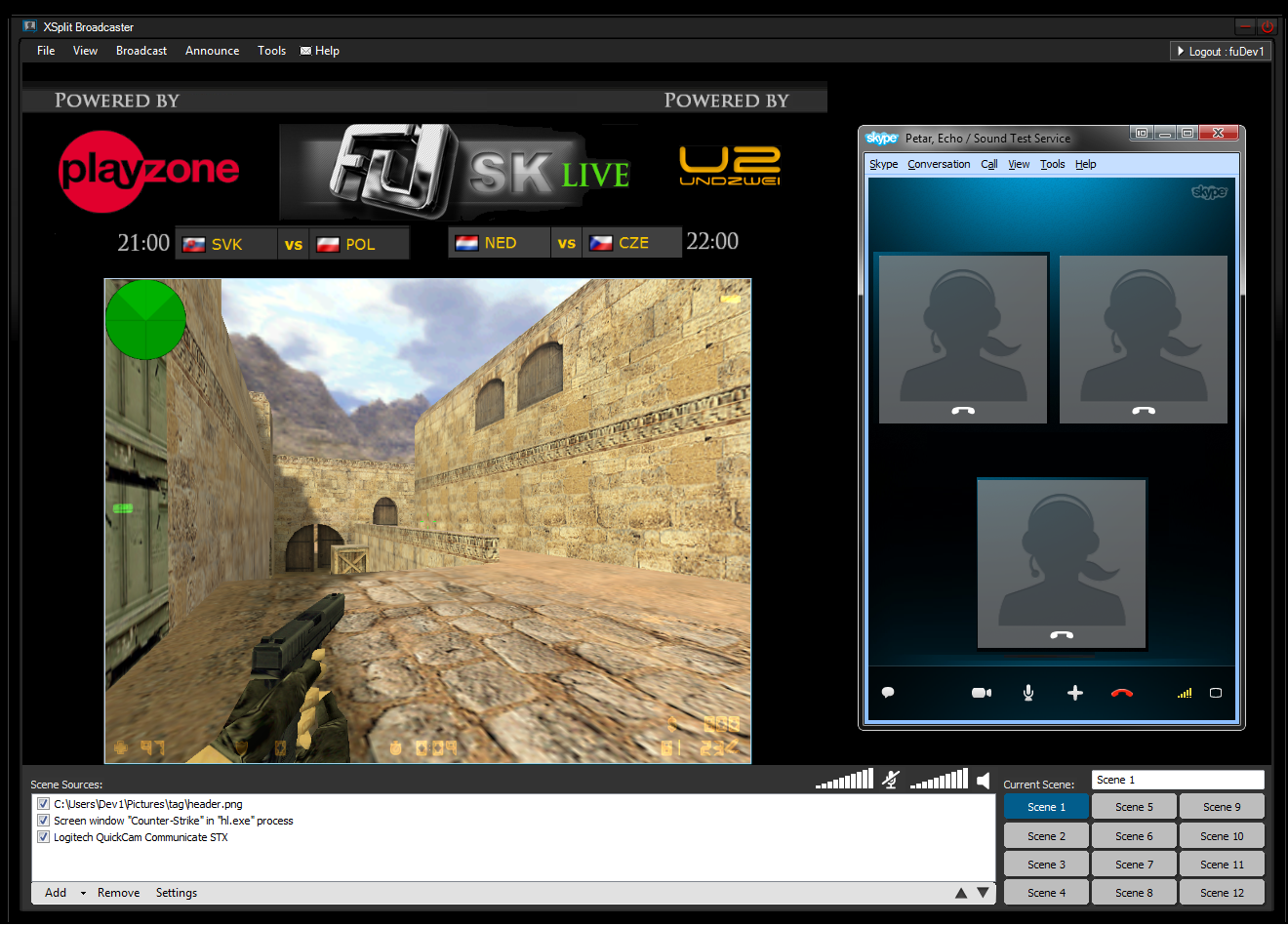Screen dimensions: 1288x926
Task: Open XSplit File menu
Action: tap(46, 51)
